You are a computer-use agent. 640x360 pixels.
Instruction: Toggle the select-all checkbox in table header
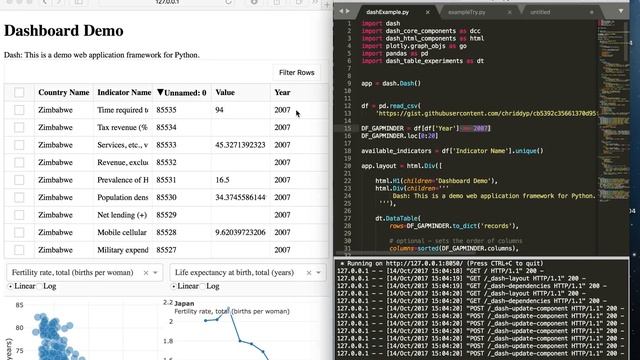pyautogui.click(x=19, y=92)
